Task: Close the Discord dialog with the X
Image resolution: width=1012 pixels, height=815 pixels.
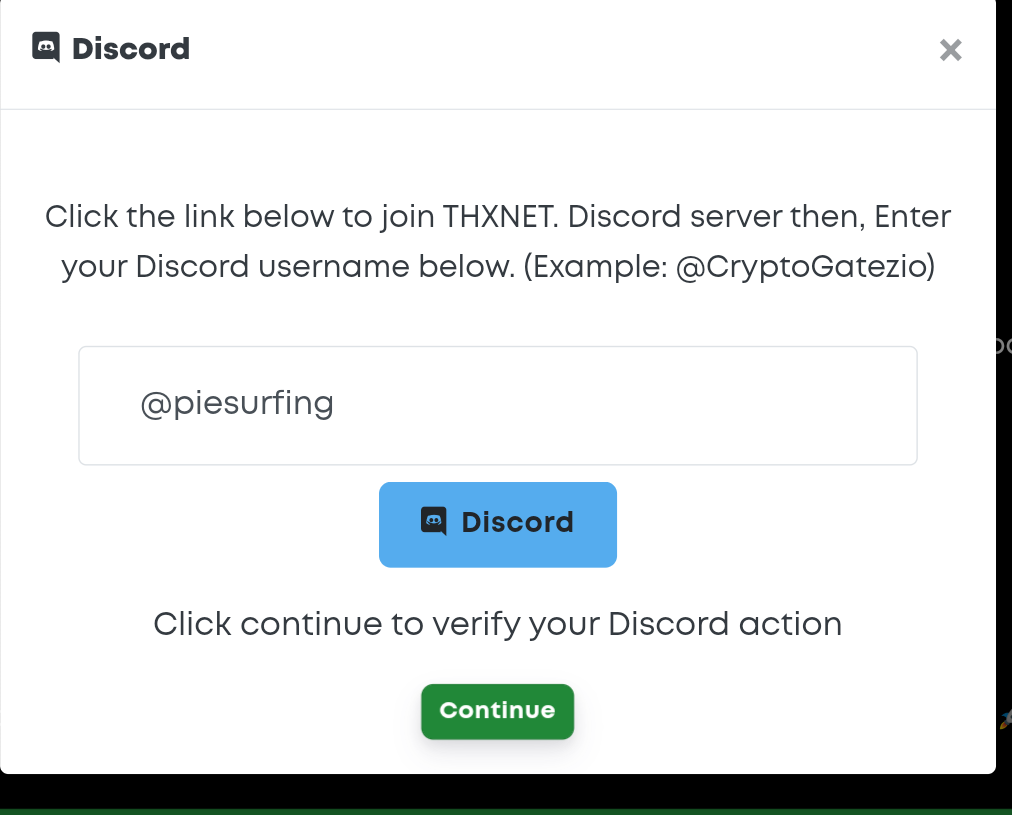Action: 951,50
